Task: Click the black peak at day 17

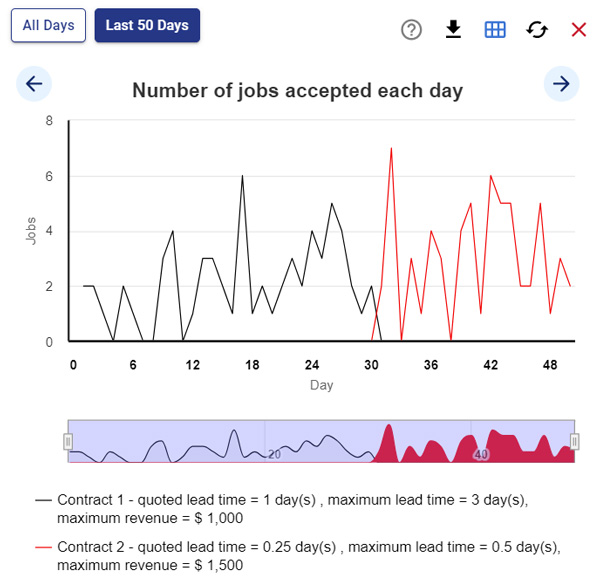Action: pos(242,176)
